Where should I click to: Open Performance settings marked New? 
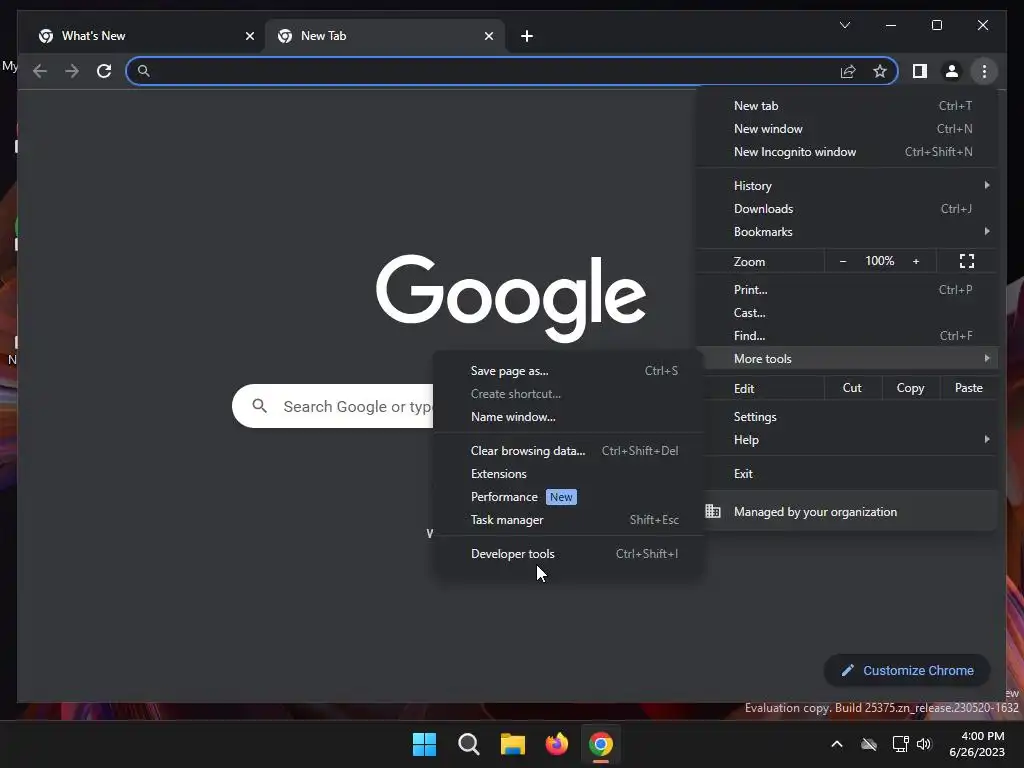tap(568, 497)
